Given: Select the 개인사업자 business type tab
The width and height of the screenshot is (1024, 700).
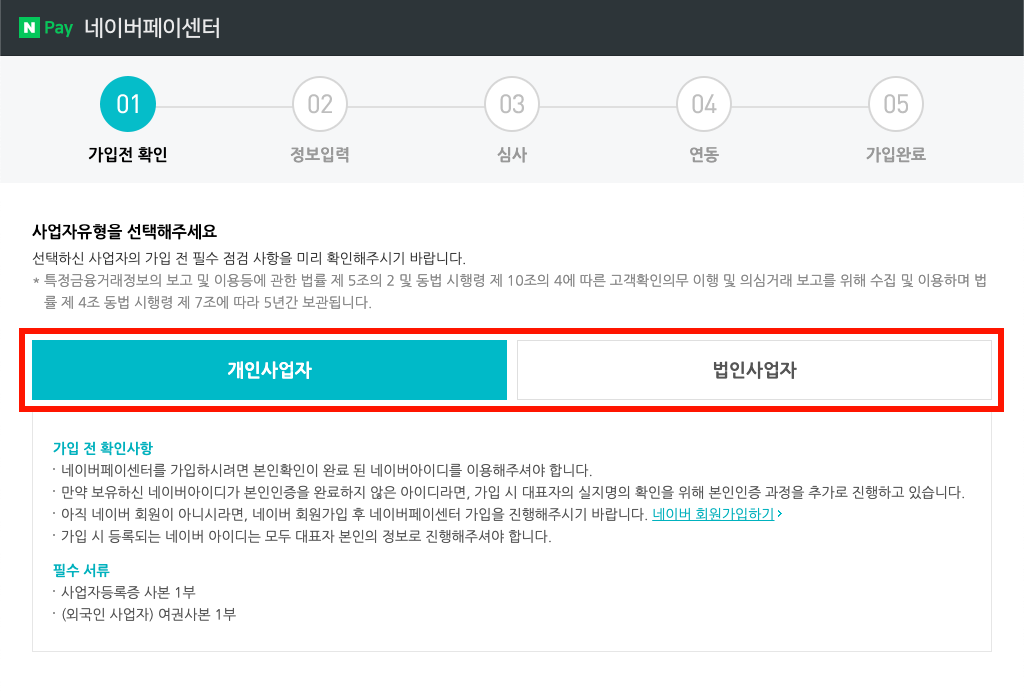Looking at the screenshot, I should [x=269, y=370].
